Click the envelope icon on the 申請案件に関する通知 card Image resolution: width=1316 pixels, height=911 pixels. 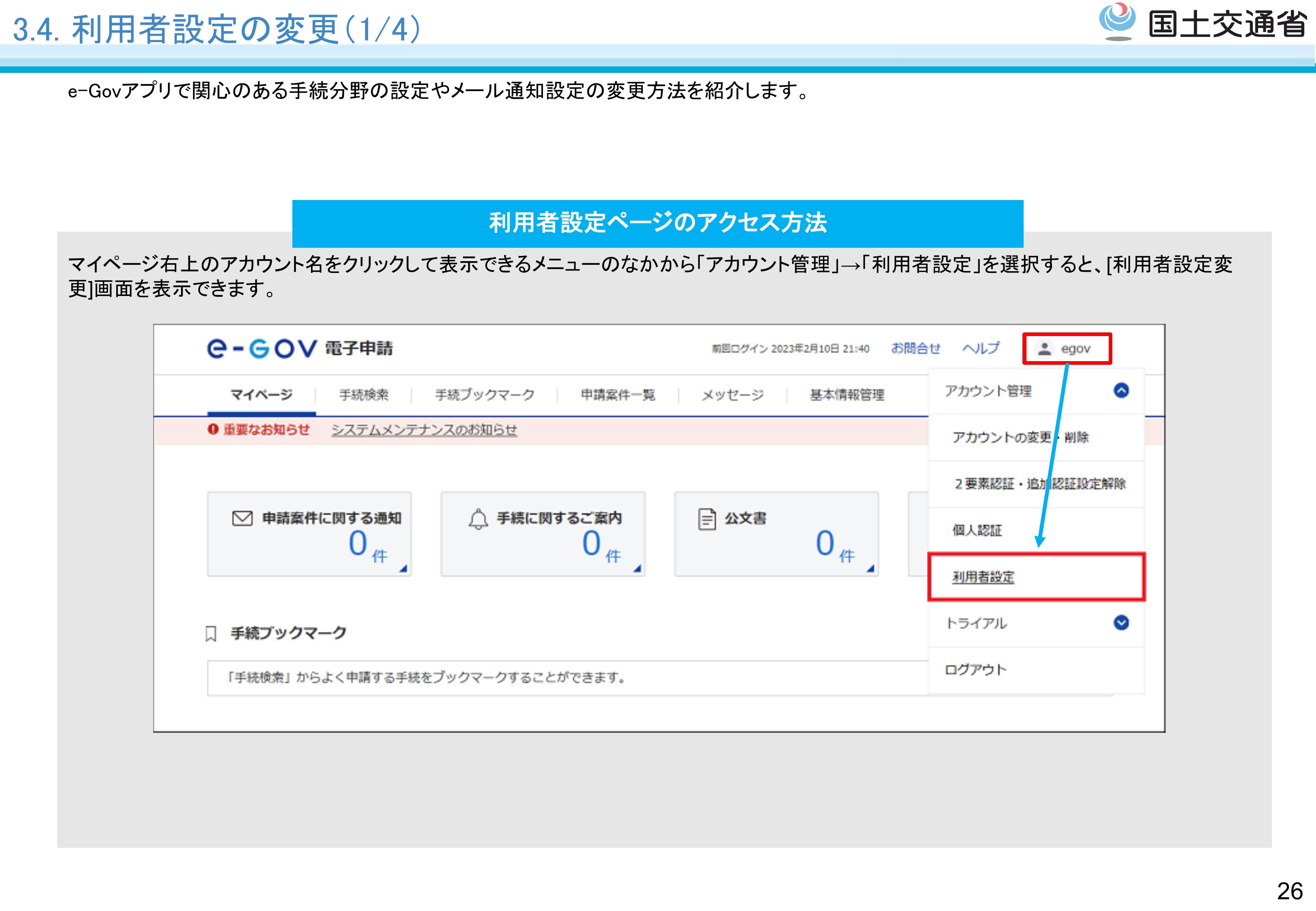click(x=242, y=518)
